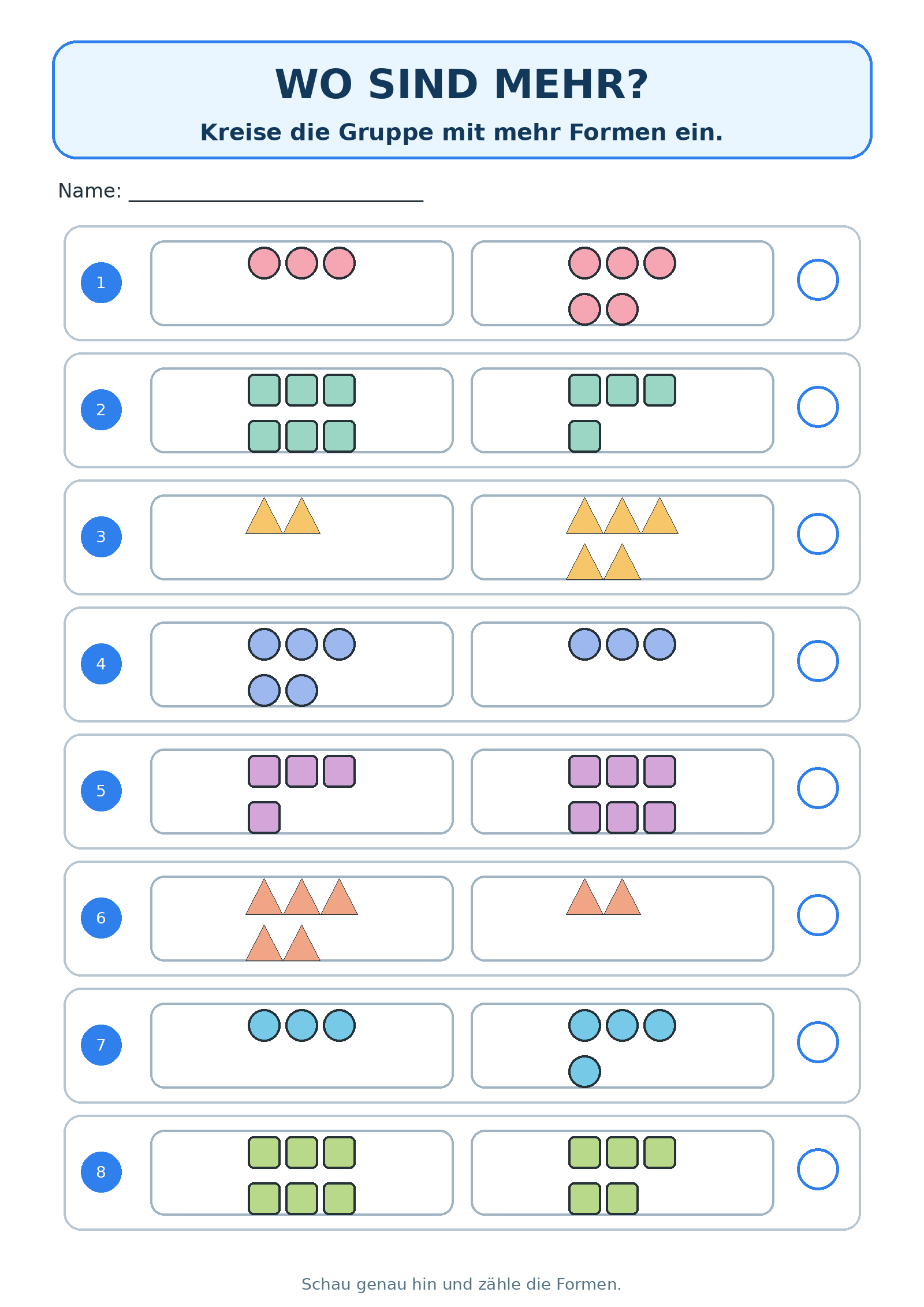
Task: Select the group of five pink circles
Action: 623,283
